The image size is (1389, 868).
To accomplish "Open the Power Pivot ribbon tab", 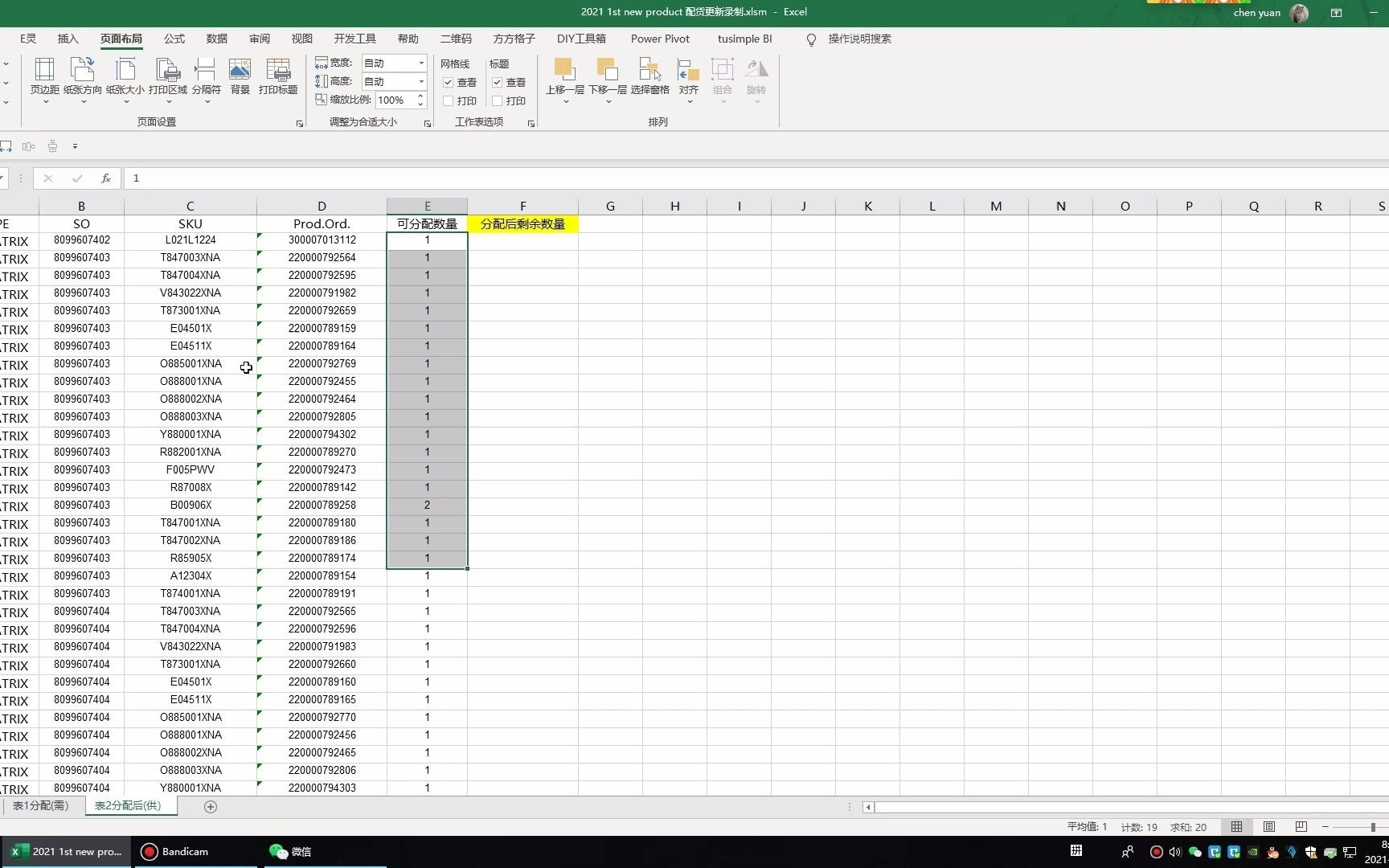I will 660,39.
